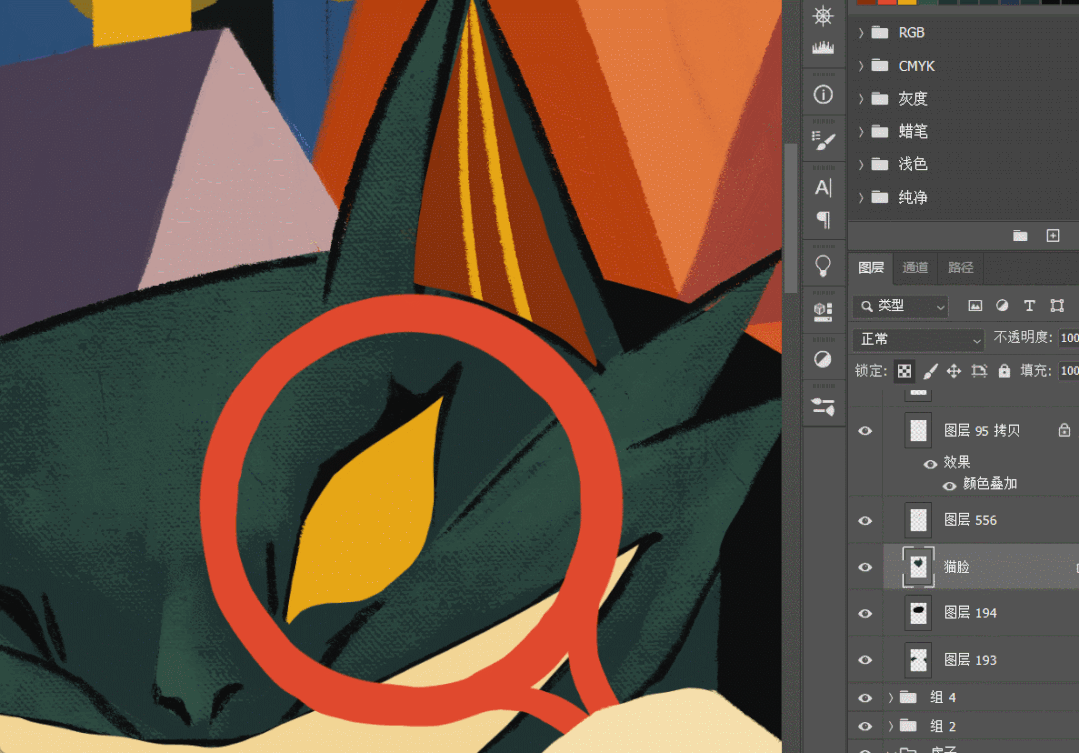Image resolution: width=1079 pixels, height=753 pixels.
Task: Expand the 纯净 swatch folder
Action: pyautogui.click(x=861, y=198)
